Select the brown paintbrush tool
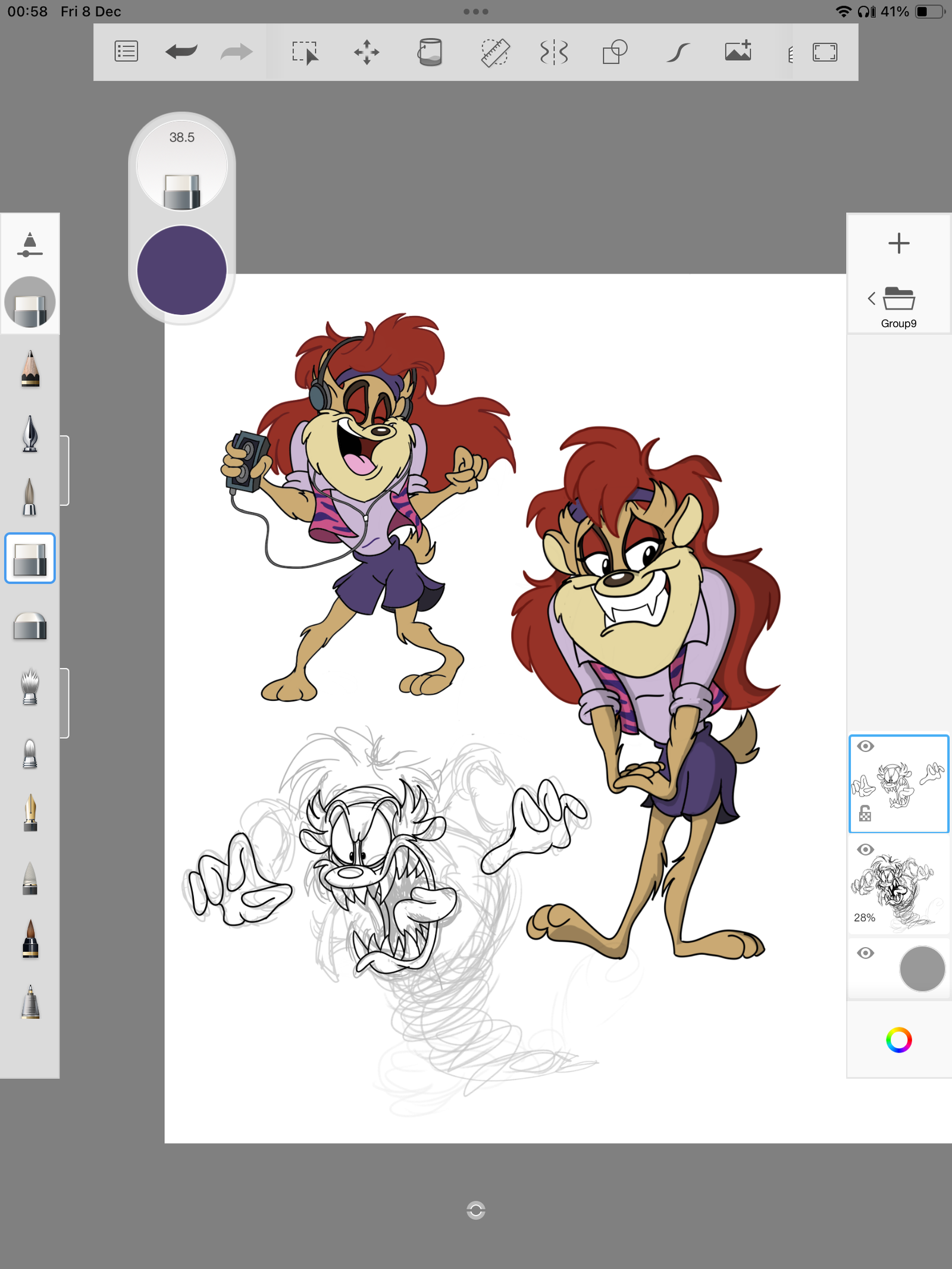The height and width of the screenshot is (1269, 952). [x=30, y=939]
